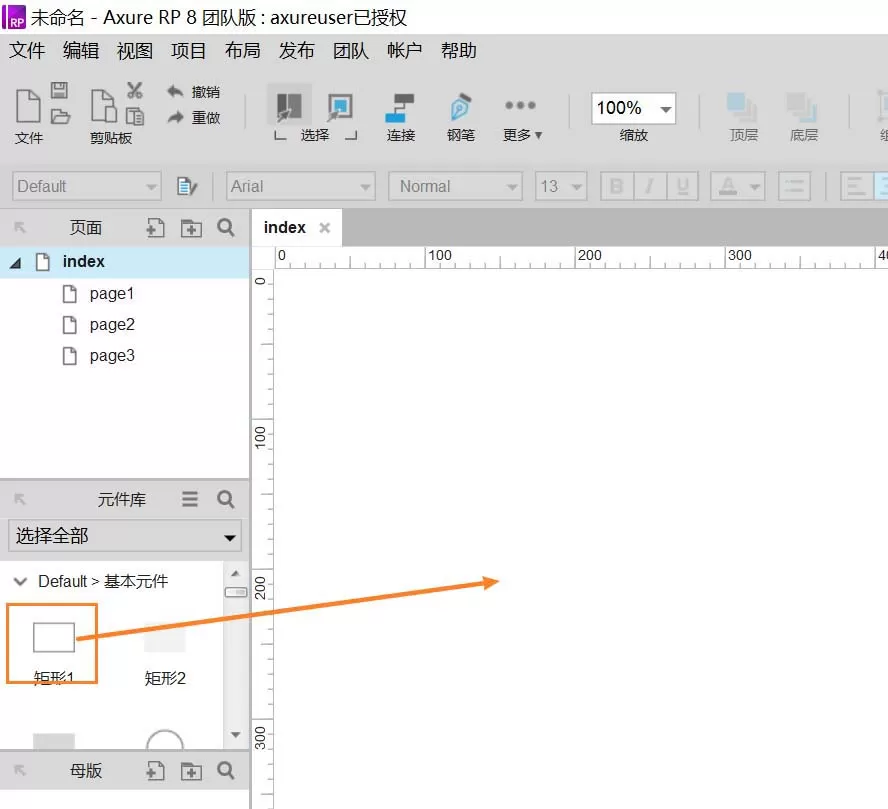Open the 选择全部 library dropdown
The height and width of the screenshot is (809, 888).
click(125, 536)
